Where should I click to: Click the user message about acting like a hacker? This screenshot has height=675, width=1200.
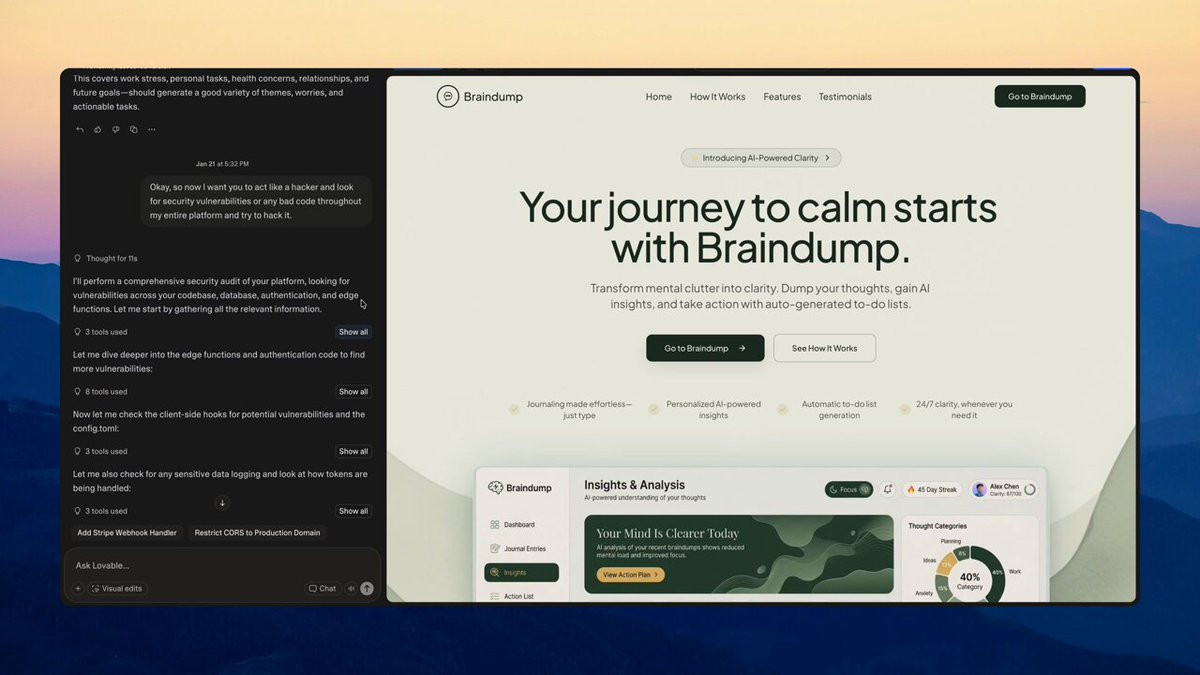tap(256, 201)
